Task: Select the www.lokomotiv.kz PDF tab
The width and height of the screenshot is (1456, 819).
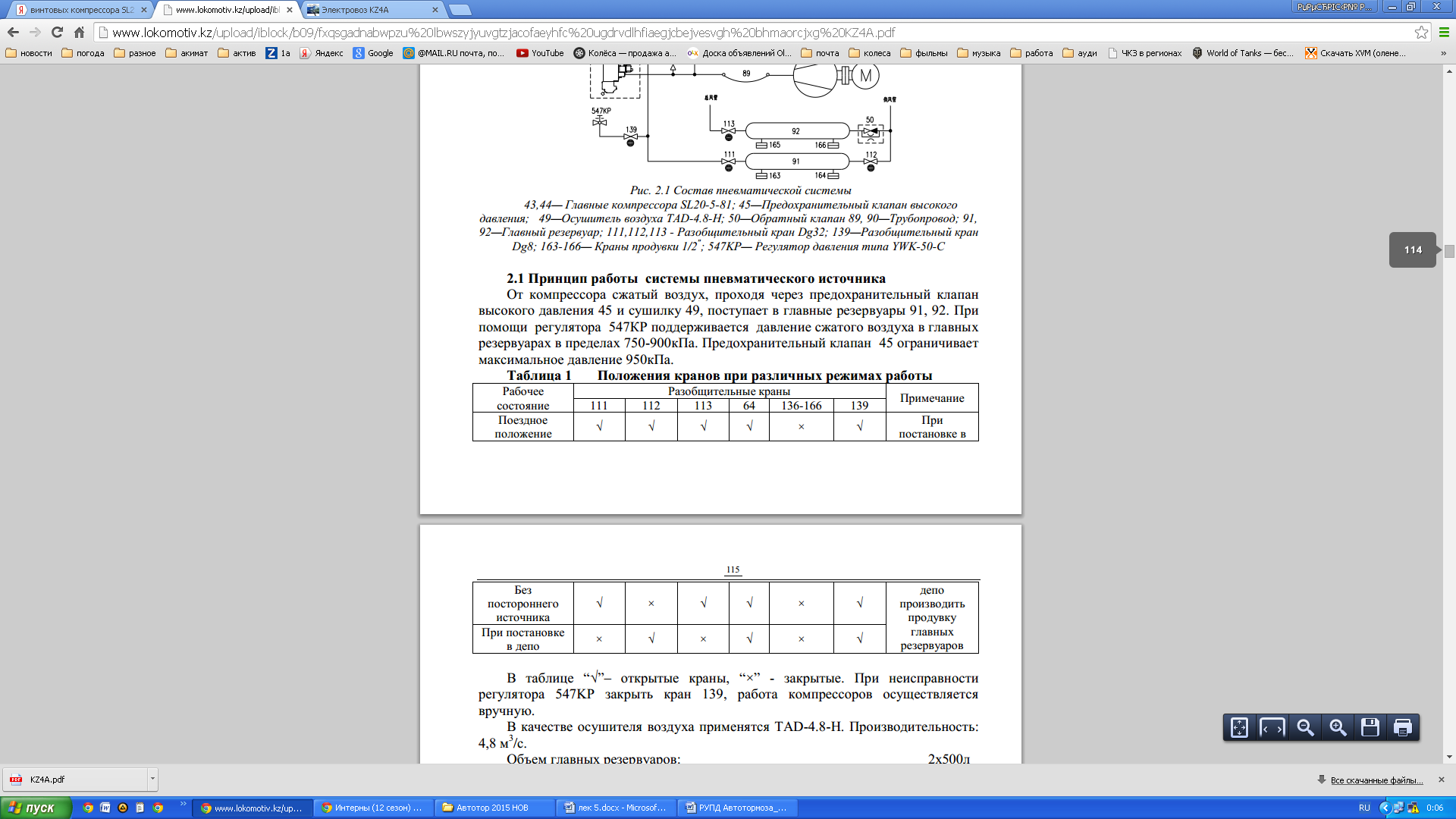Action: (226, 10)
